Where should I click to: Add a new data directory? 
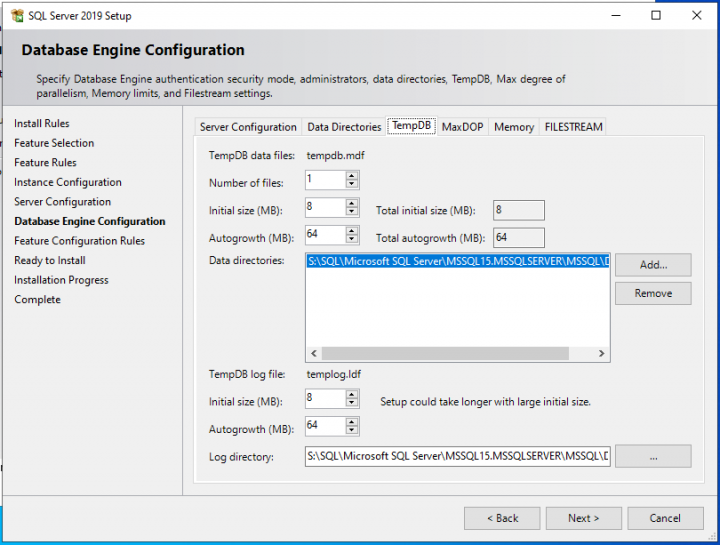click(x=653, y=265)
